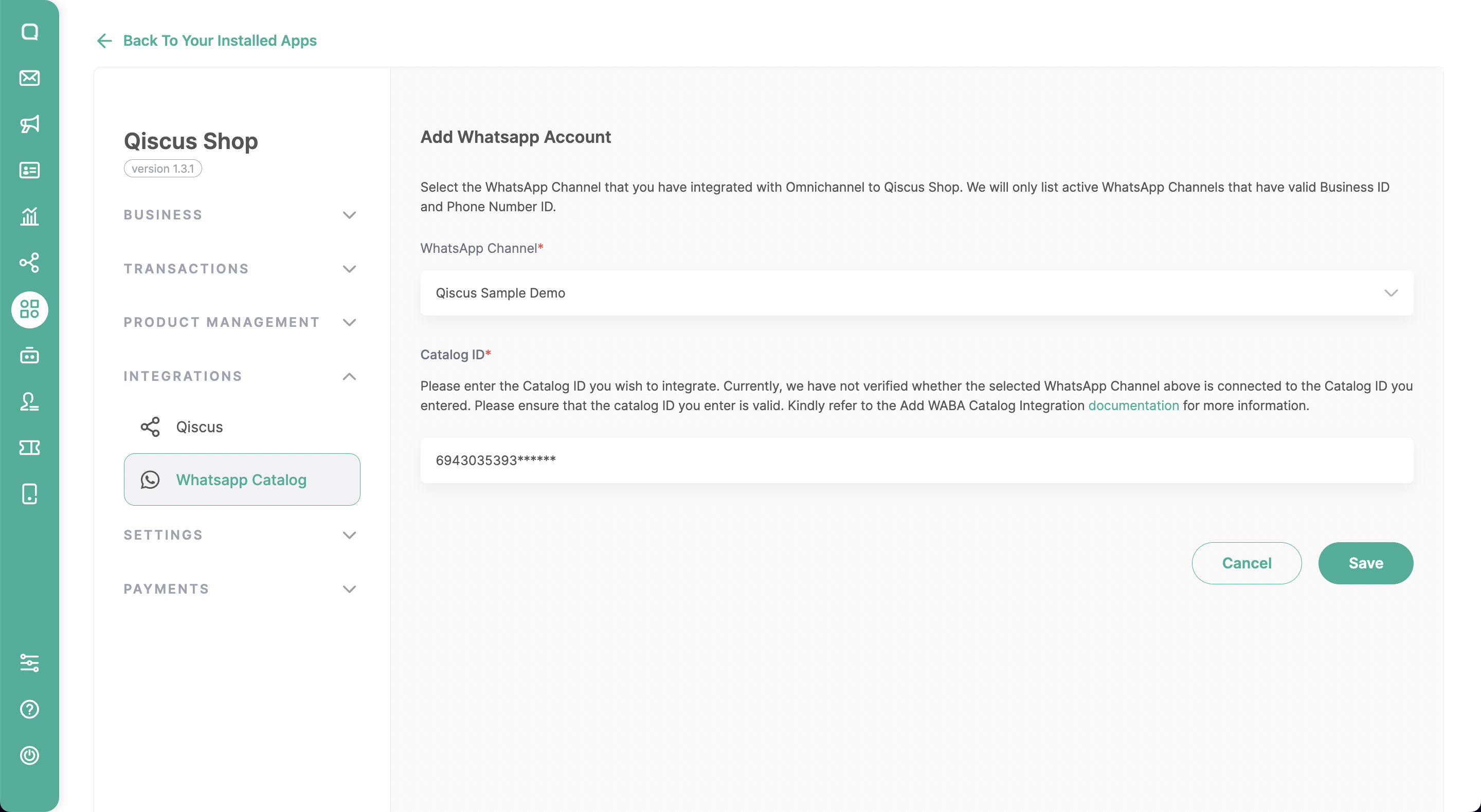Click the integration share-nodes sidebar icon
This screenshot has width=1481, height=812.
click(x=29, y=263)
